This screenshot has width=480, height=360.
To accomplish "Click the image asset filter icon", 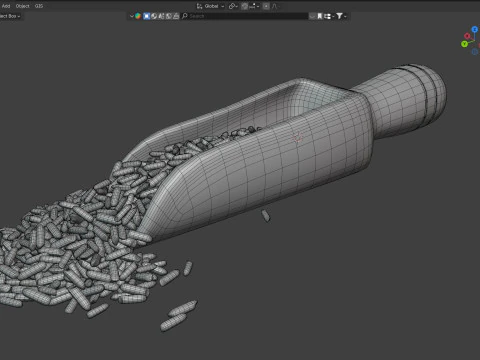I will coord(169,16).
